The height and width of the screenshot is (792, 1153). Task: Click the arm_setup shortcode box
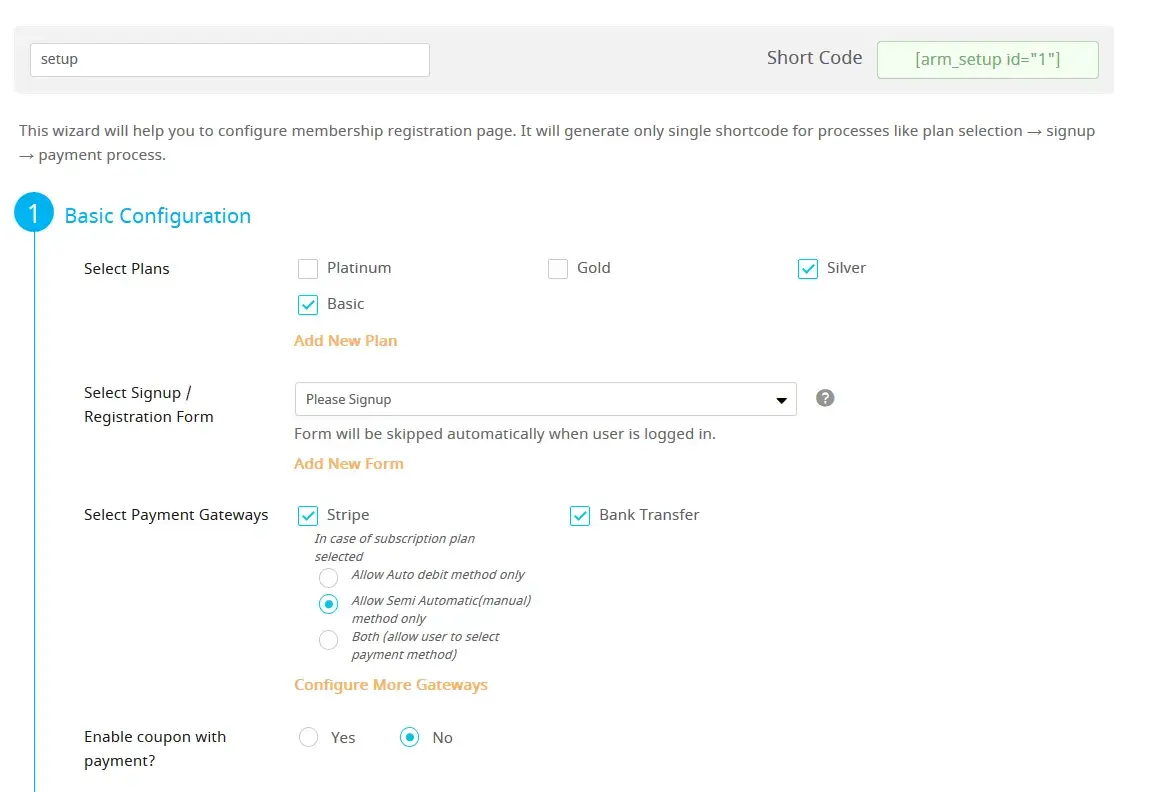[987, 60]
